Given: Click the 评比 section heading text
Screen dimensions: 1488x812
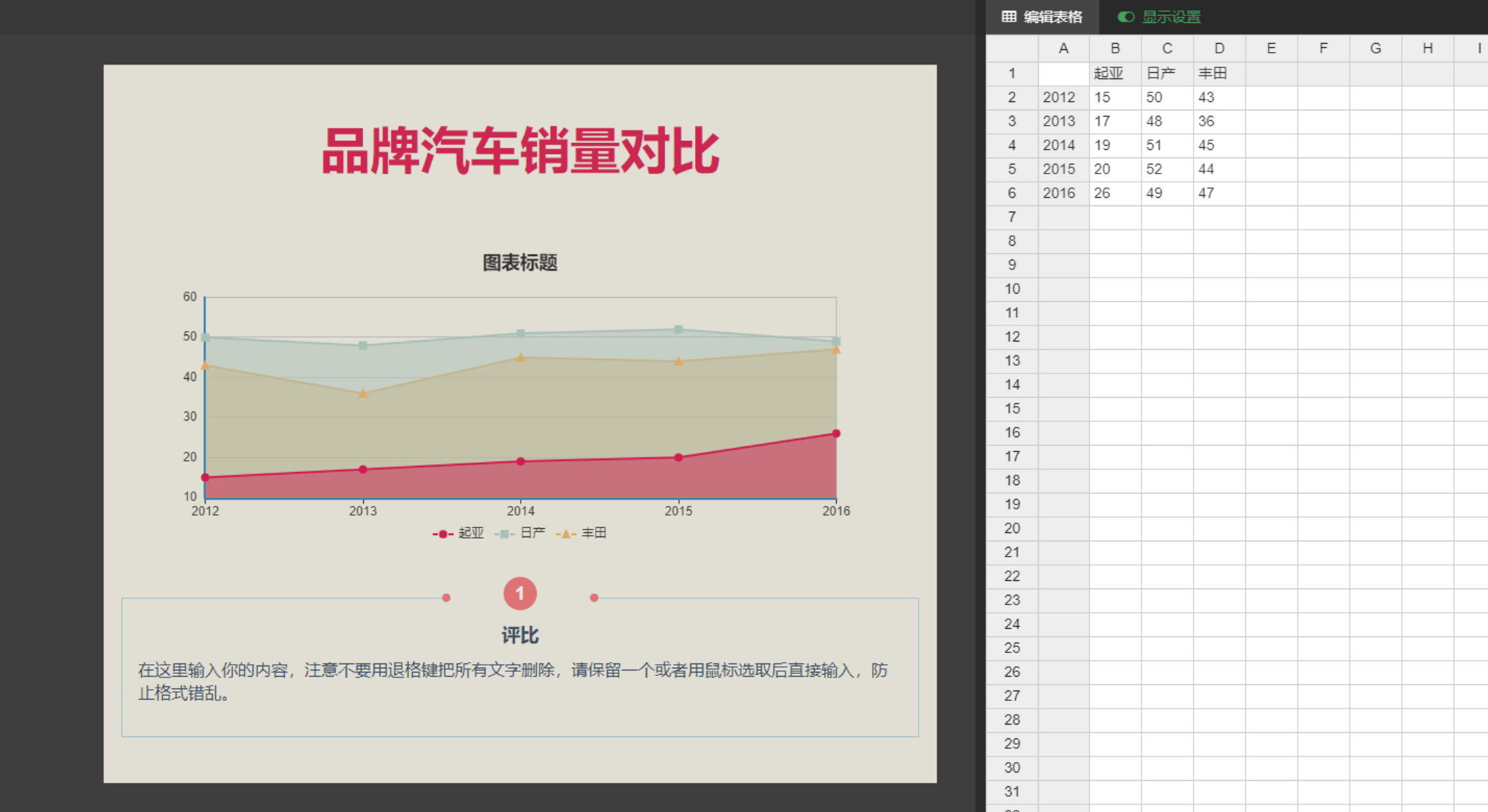Looking at the screenshot, I should (518, 633).
